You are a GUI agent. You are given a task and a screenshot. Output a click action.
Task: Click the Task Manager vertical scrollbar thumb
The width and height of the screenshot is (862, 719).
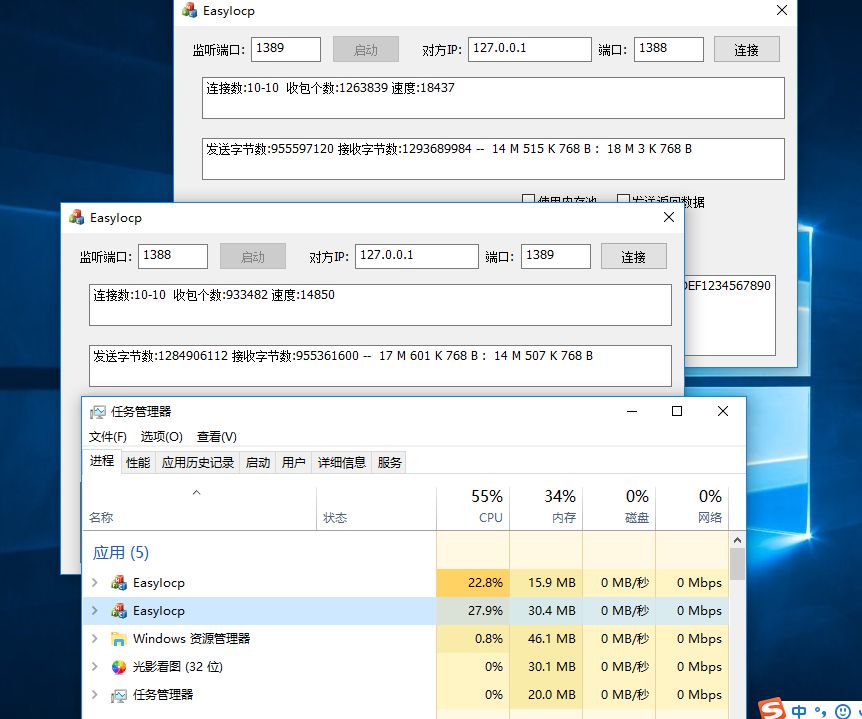point(737,564)
